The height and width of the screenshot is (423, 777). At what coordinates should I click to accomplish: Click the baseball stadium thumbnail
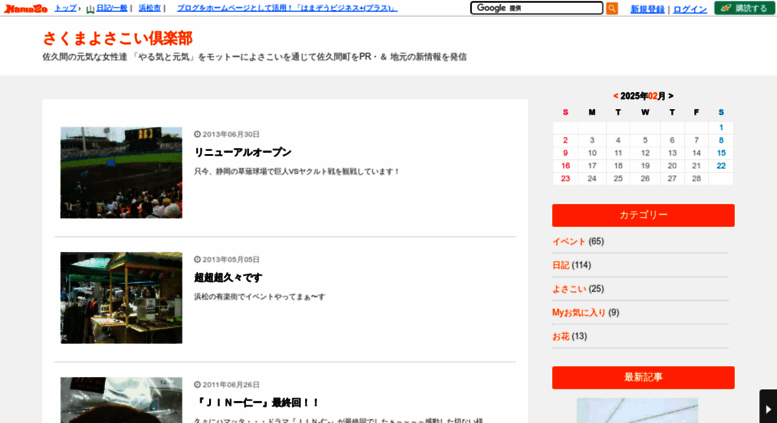[x=121, y=172]
